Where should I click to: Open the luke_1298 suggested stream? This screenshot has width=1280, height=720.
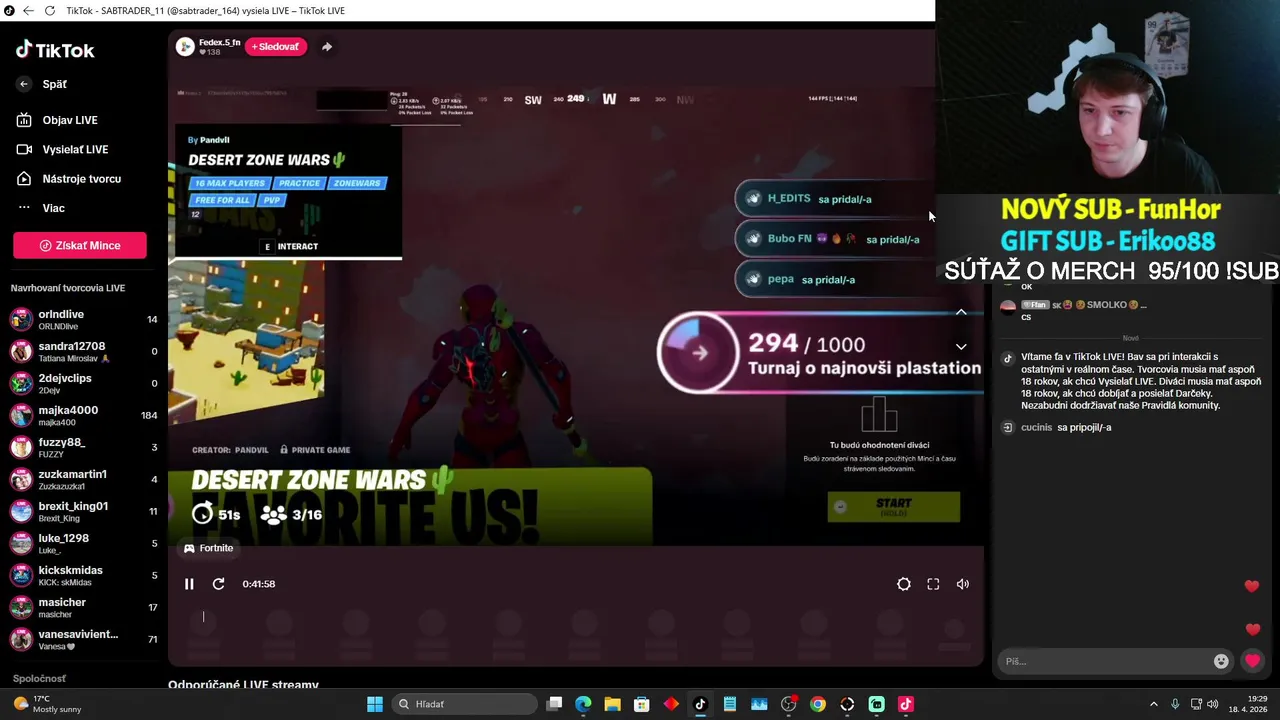click(x=84, y=544)
